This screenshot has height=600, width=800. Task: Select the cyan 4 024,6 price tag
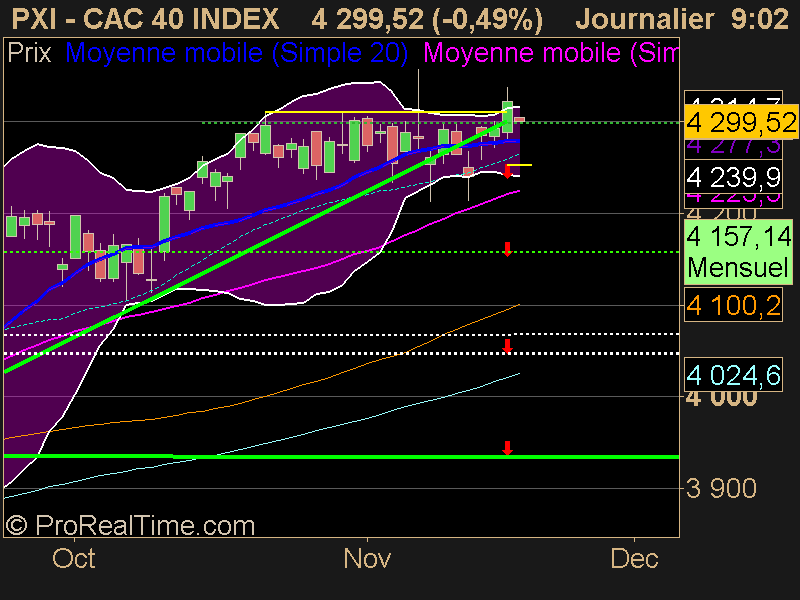pos(733,376)
